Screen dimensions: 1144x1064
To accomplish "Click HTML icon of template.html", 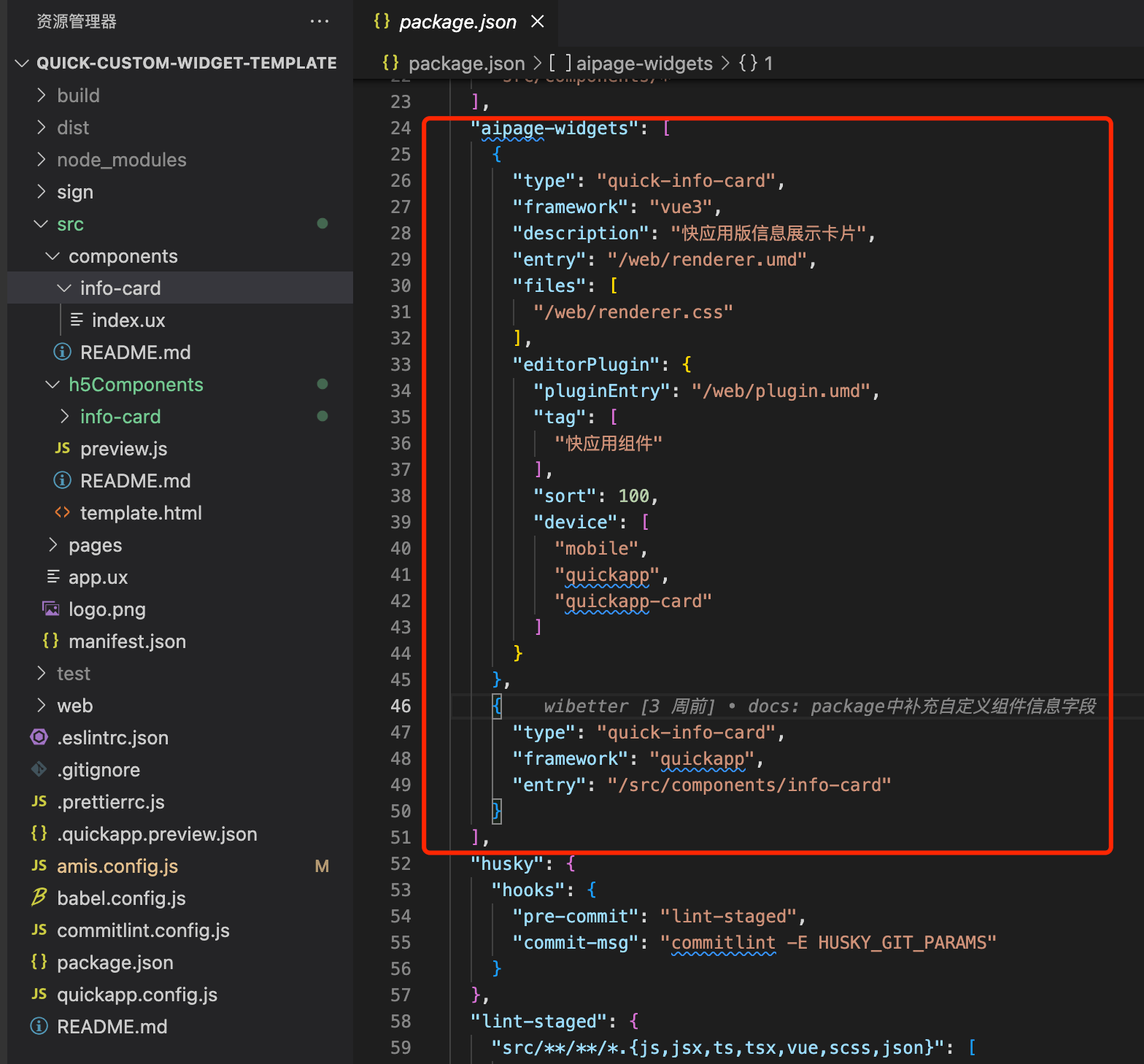I will tap(63, 513).
